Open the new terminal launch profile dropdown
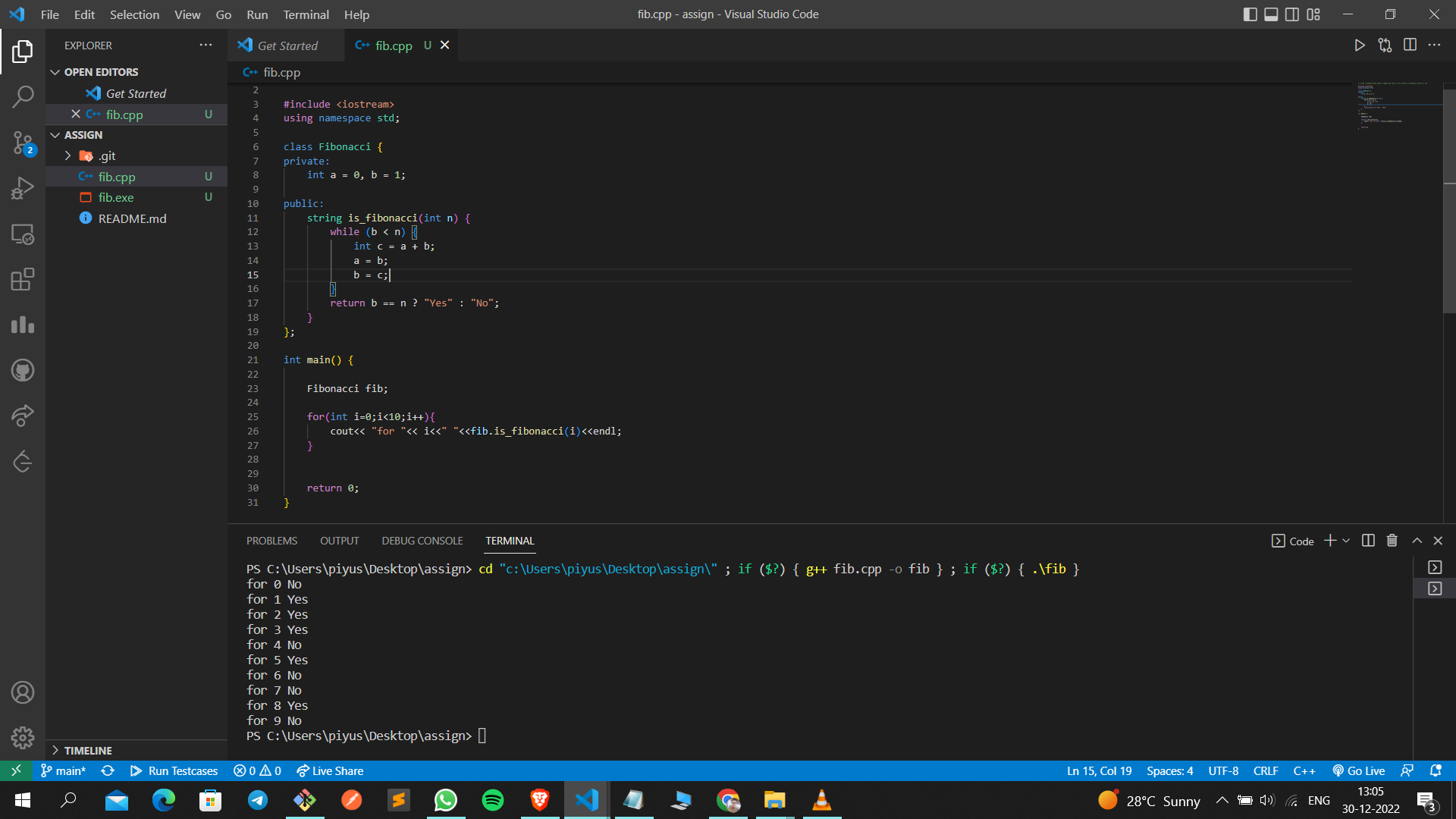 point(1346,541)
